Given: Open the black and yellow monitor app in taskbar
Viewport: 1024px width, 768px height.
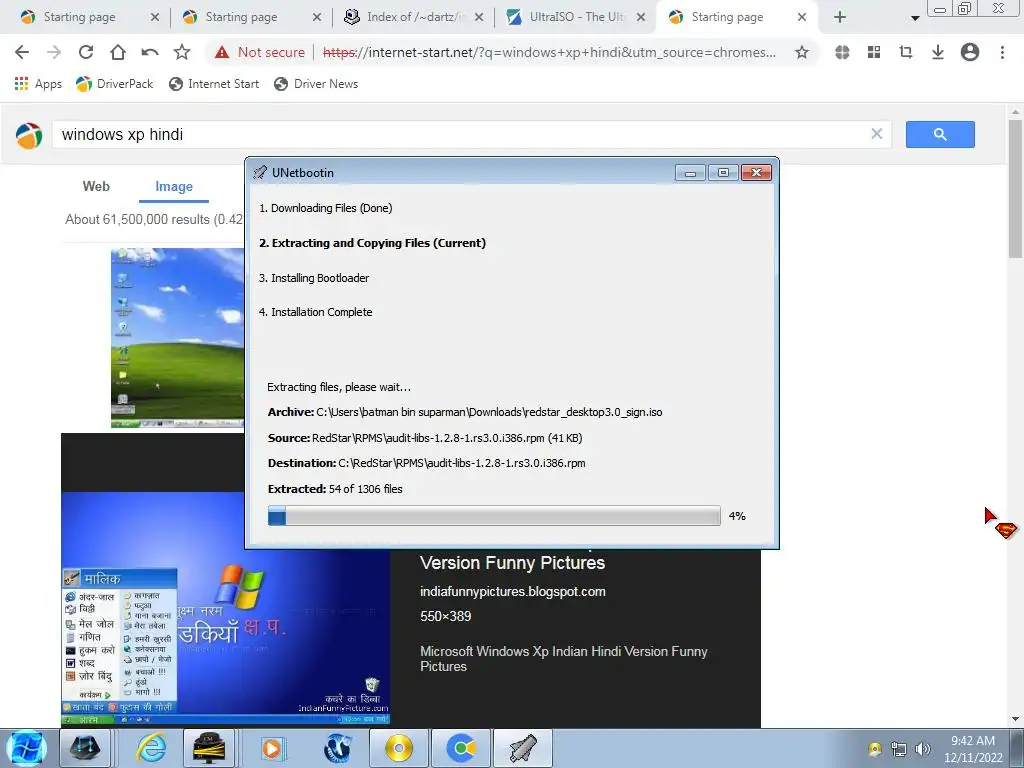Looking at the screenshot, I should pyautogui.click(x=210, y=748).
